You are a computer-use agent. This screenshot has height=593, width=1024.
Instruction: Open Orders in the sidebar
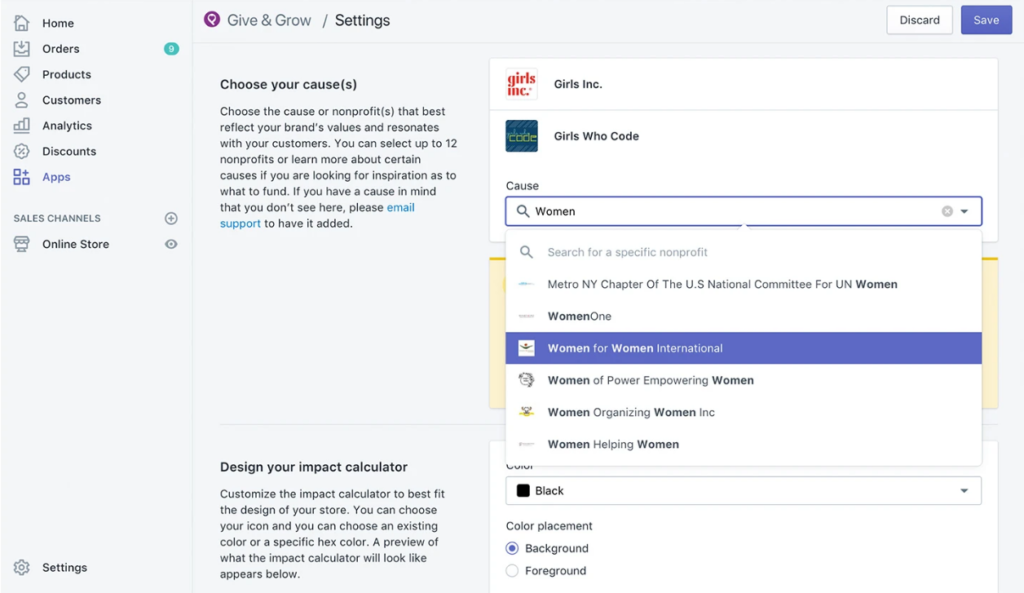(61, 48)
